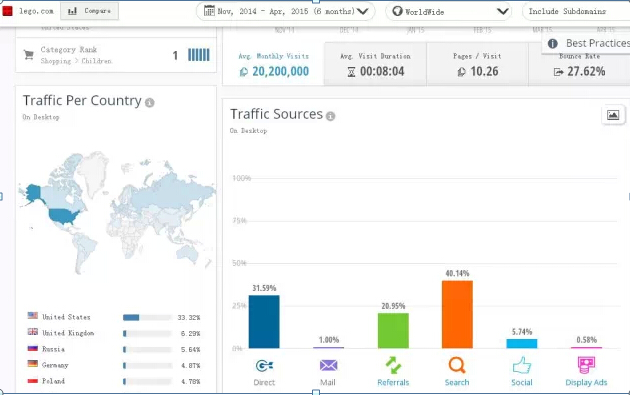Image resolution: width=630 pixels, height=395 pixels.
Task: Select the United States traffic row
Action: (114, 317)
